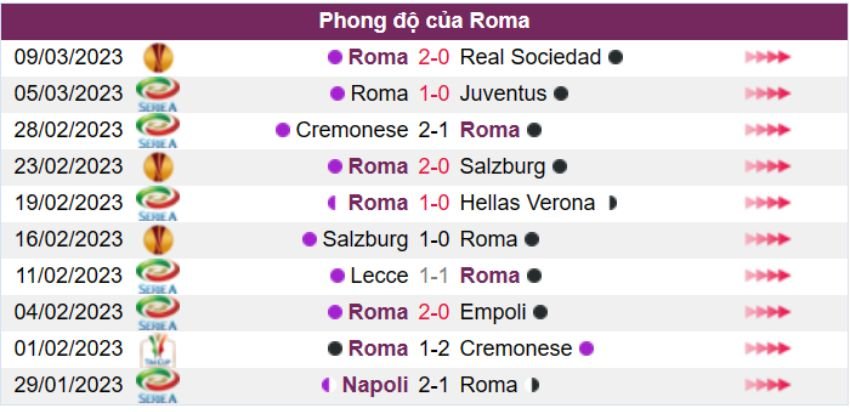Viewport: 850px width, 412px height.
Task: Click Serie A logo for 05/03/2023 match
Action: (157, 94)
